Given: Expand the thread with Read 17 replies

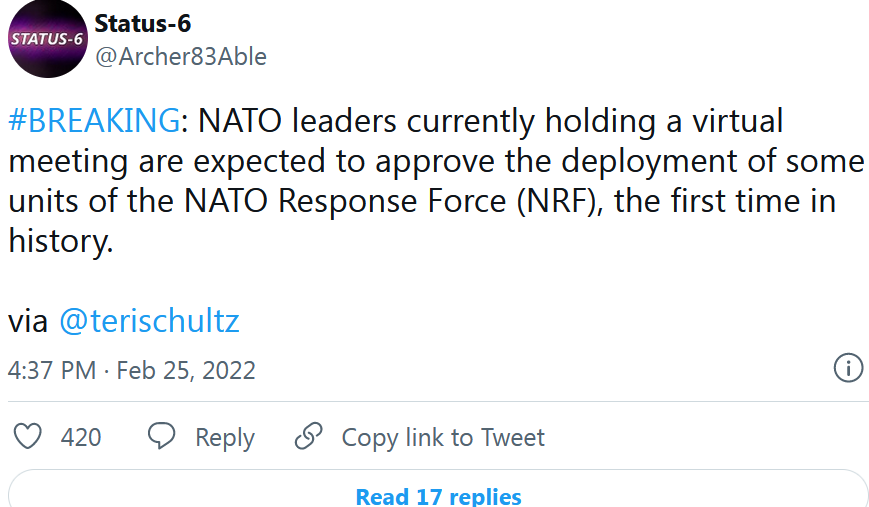Looking at the screenshot, I should tap(438, 496).
